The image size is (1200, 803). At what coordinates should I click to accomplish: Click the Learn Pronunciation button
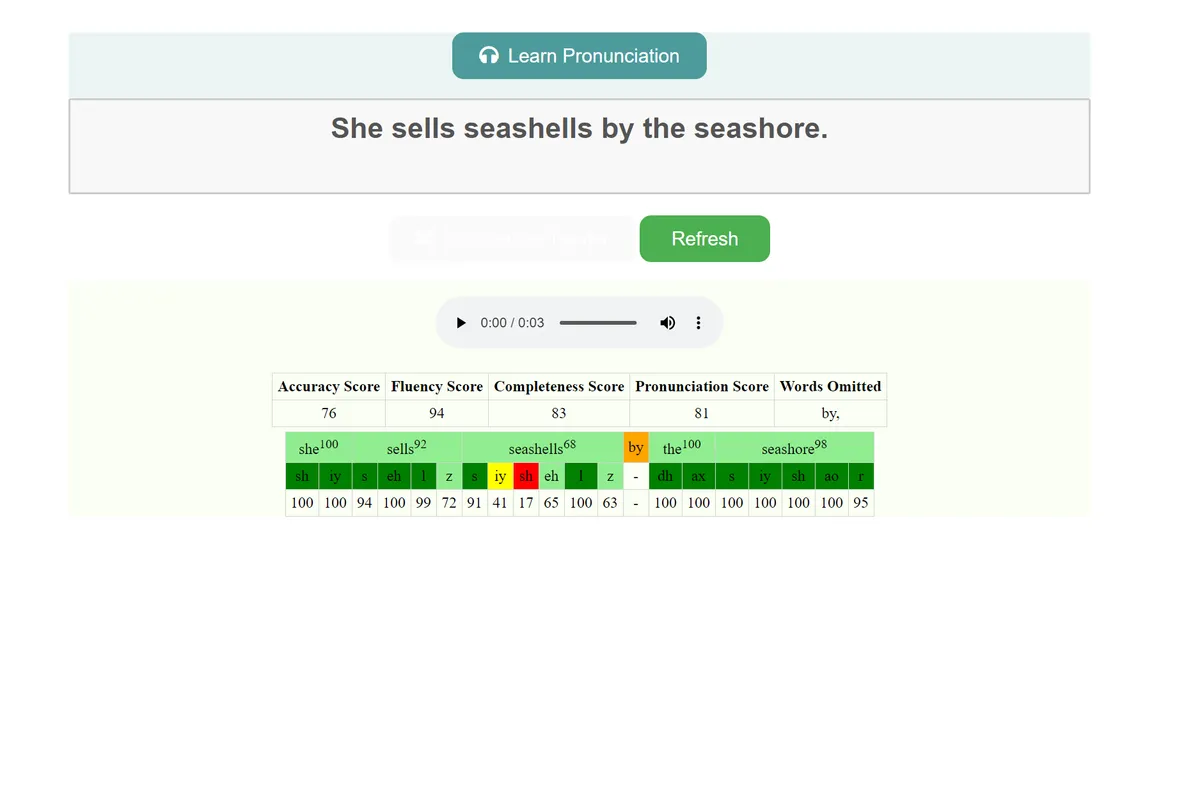click(579, 56)
